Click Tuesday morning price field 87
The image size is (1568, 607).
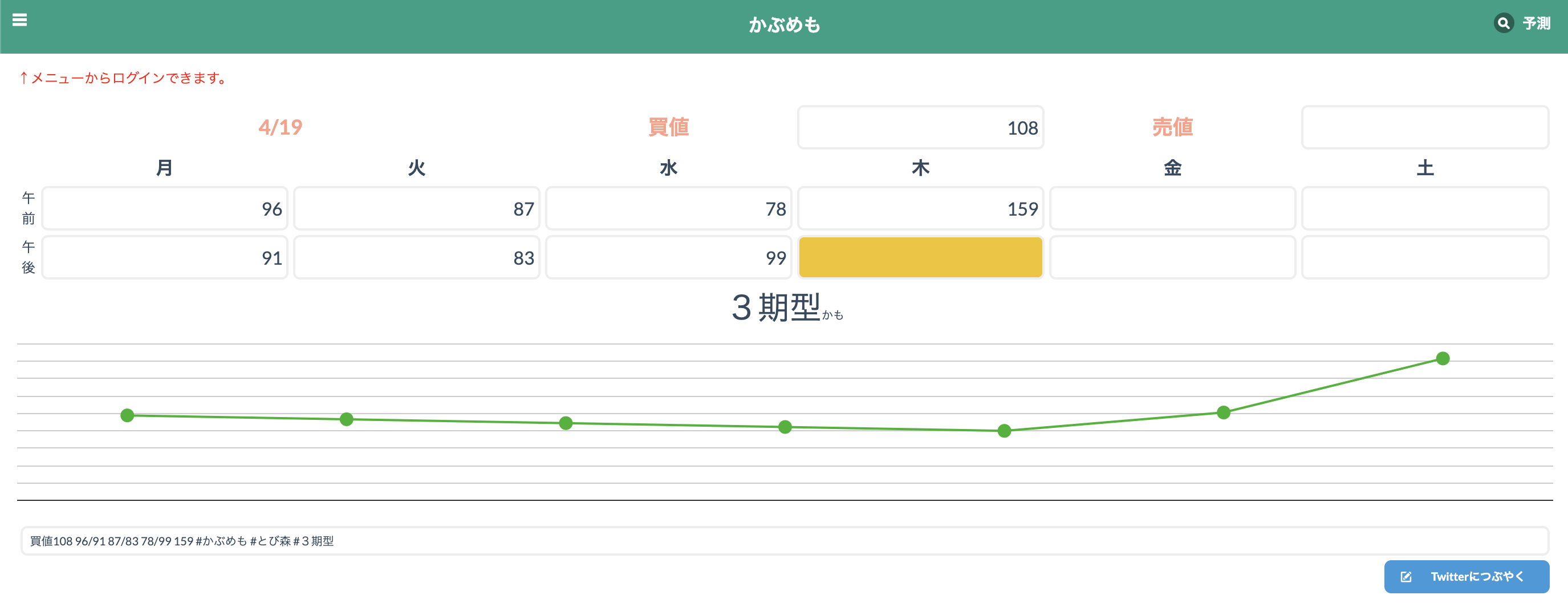point(416,208)
